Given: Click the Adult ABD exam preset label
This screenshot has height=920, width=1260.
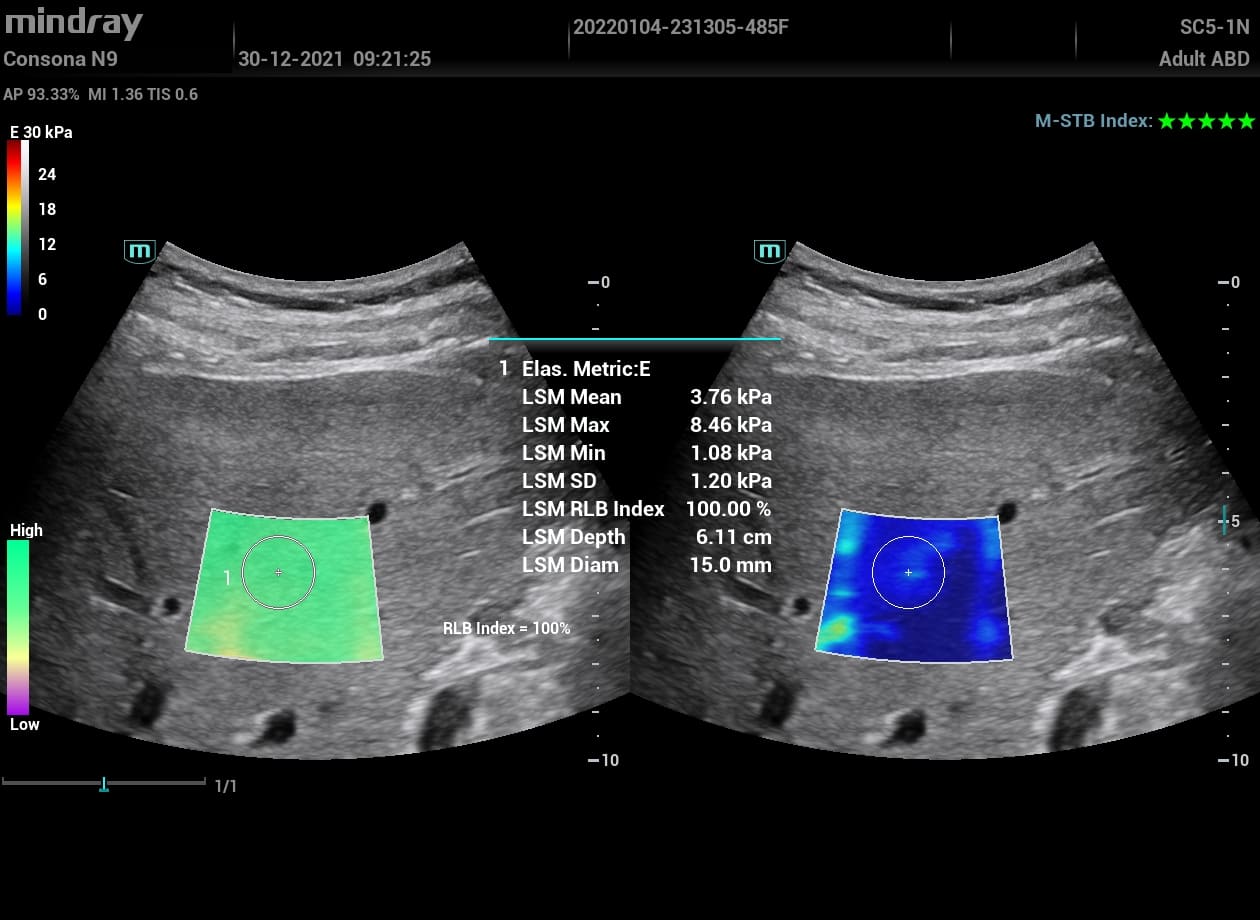Looking at the screenshot, I should point(1203,59).
